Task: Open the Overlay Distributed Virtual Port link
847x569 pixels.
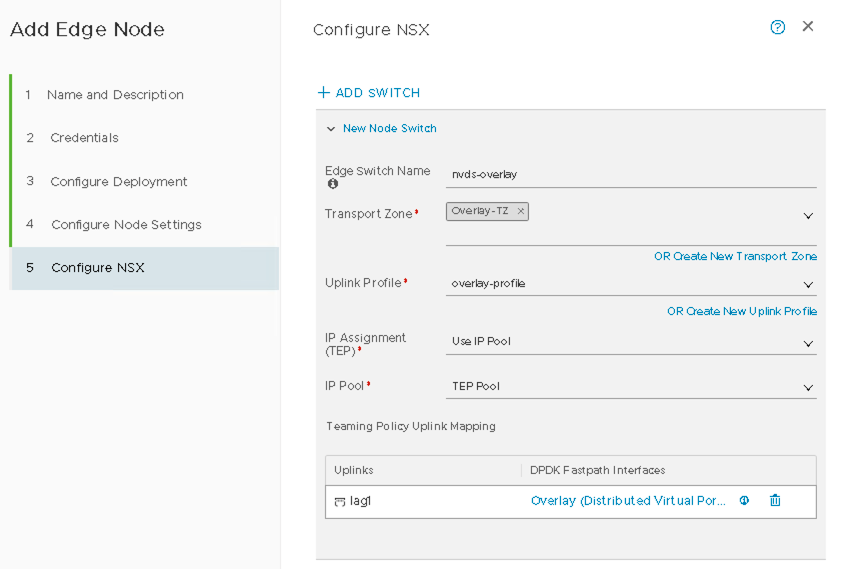Action: [628, 501]
